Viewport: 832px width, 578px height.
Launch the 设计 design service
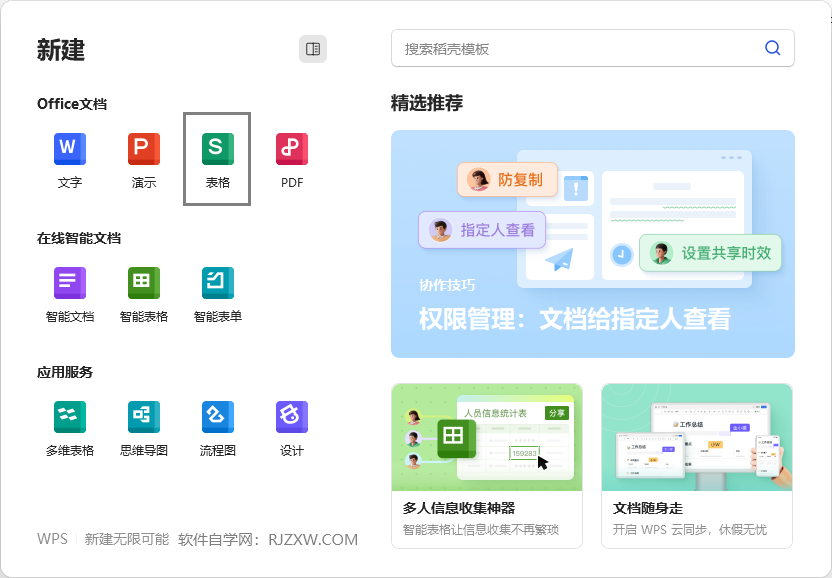[x=292, y=428]
